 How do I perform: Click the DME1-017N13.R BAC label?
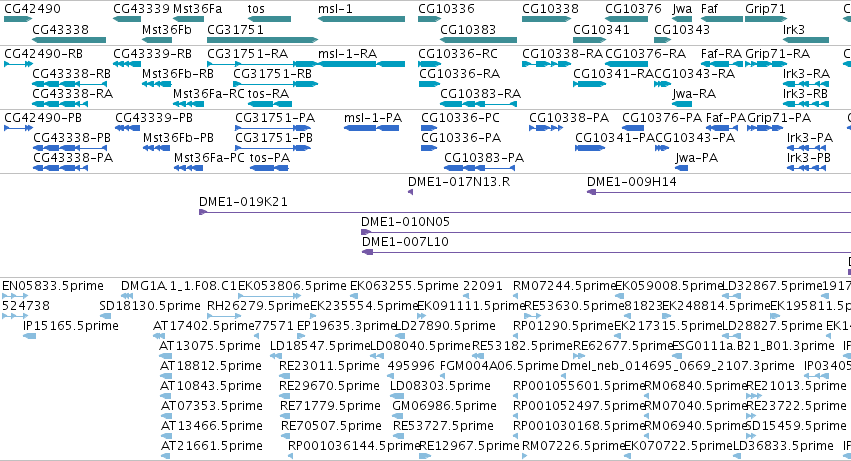459,182
